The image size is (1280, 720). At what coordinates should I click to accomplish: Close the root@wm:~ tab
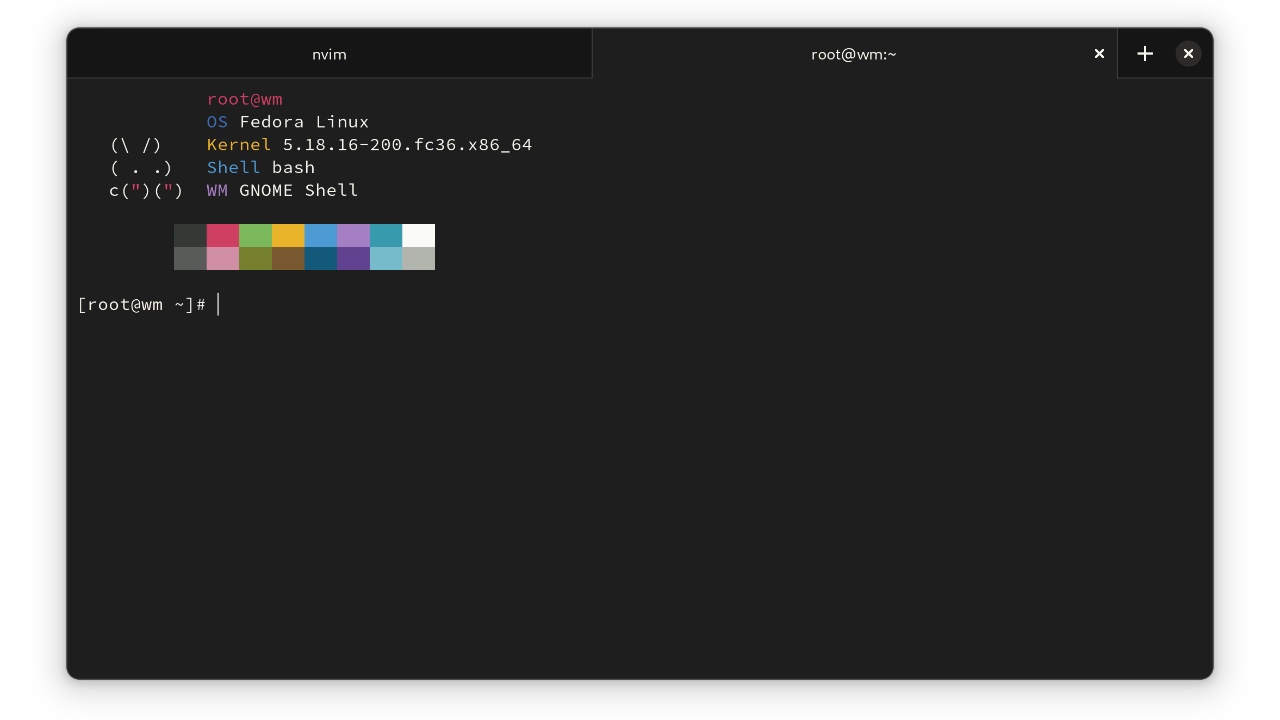pyautogui.click(x=1099, y=54)
